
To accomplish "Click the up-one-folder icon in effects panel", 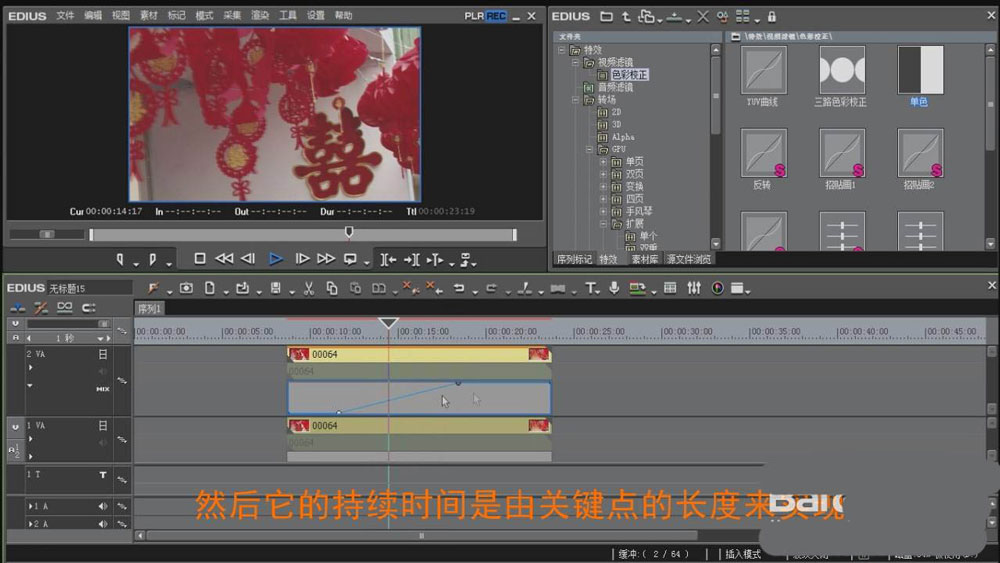I will coord(626,17).
